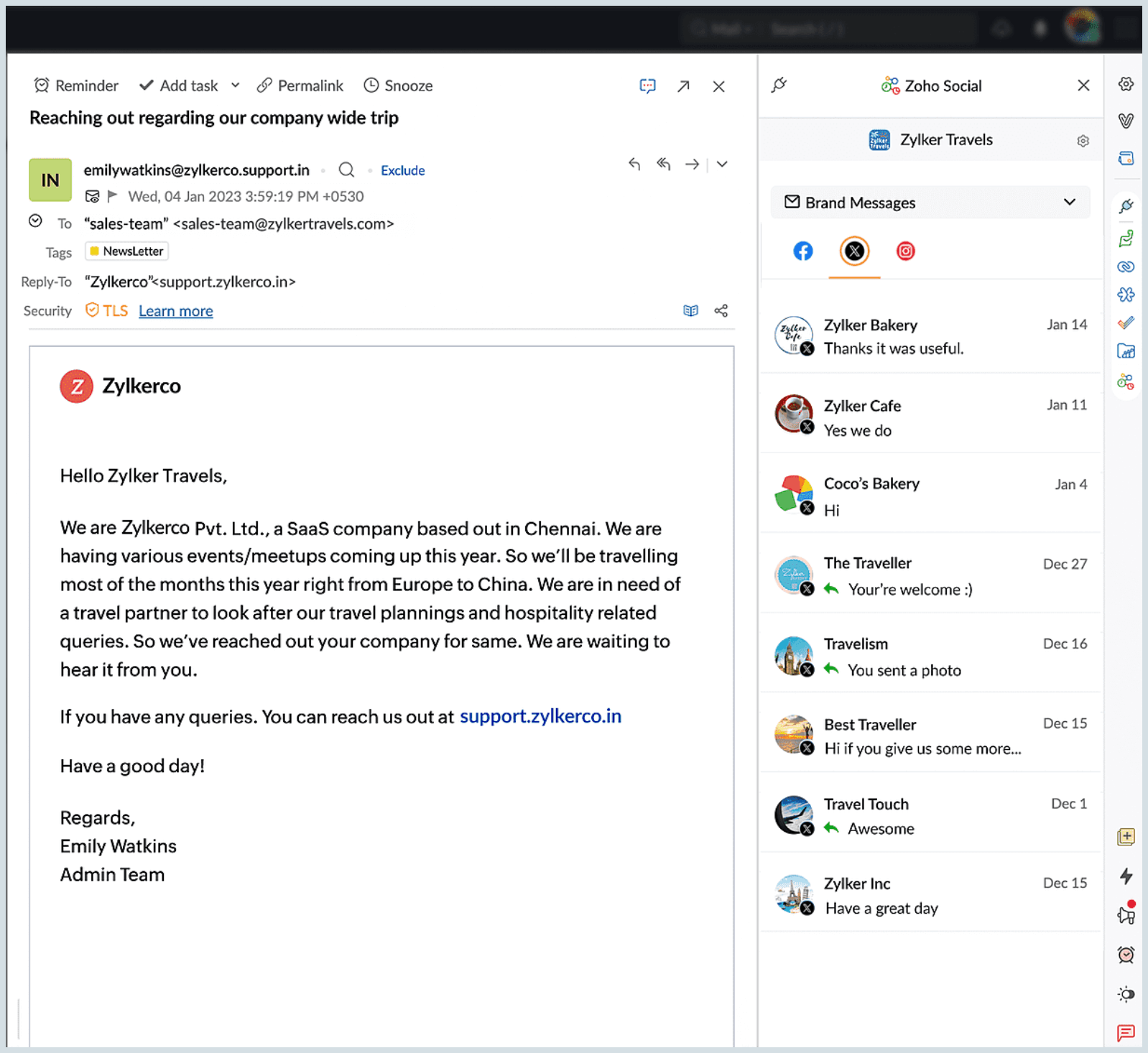Open the reader view book icon

tap(690, 310)
